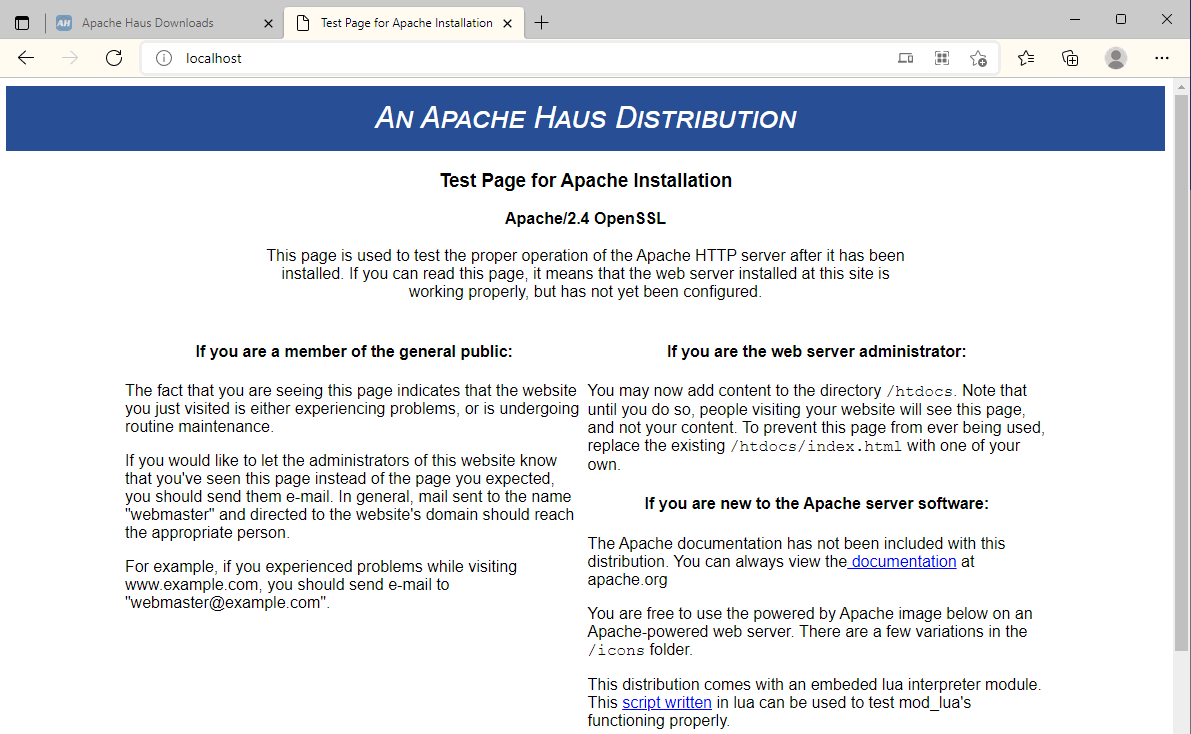The image size is (1191, 734).
Task: Open the script written link
Action: point(667,703)
